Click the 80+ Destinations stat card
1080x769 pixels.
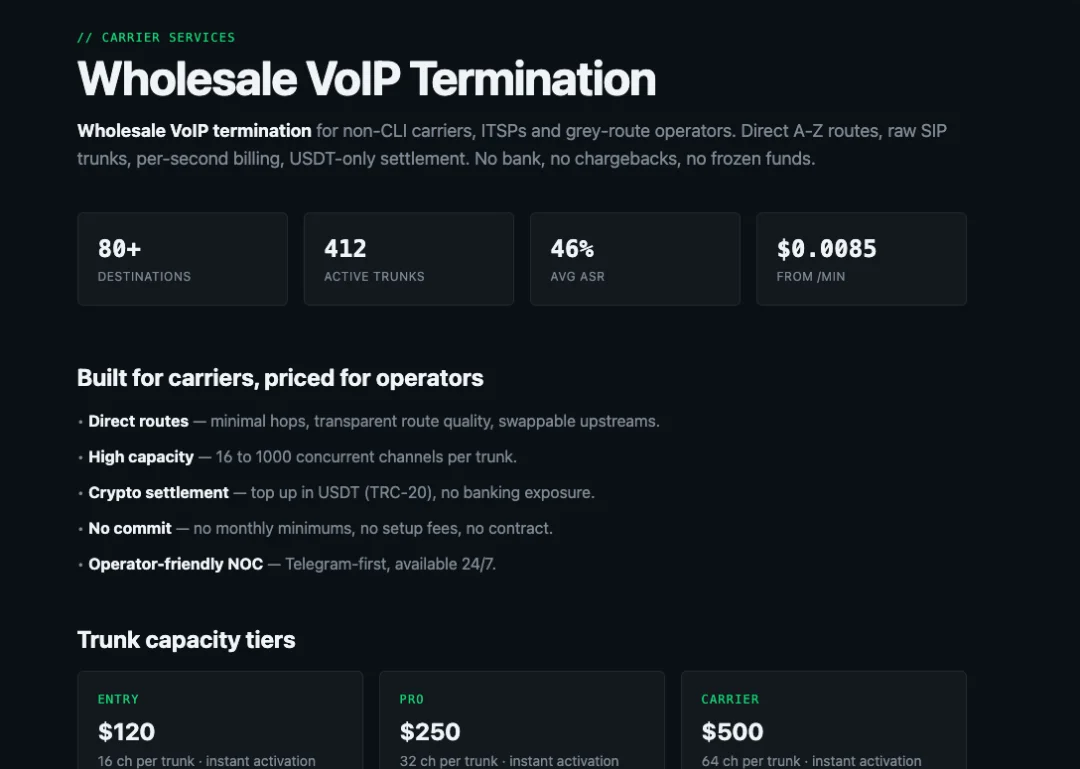(183, 258)
